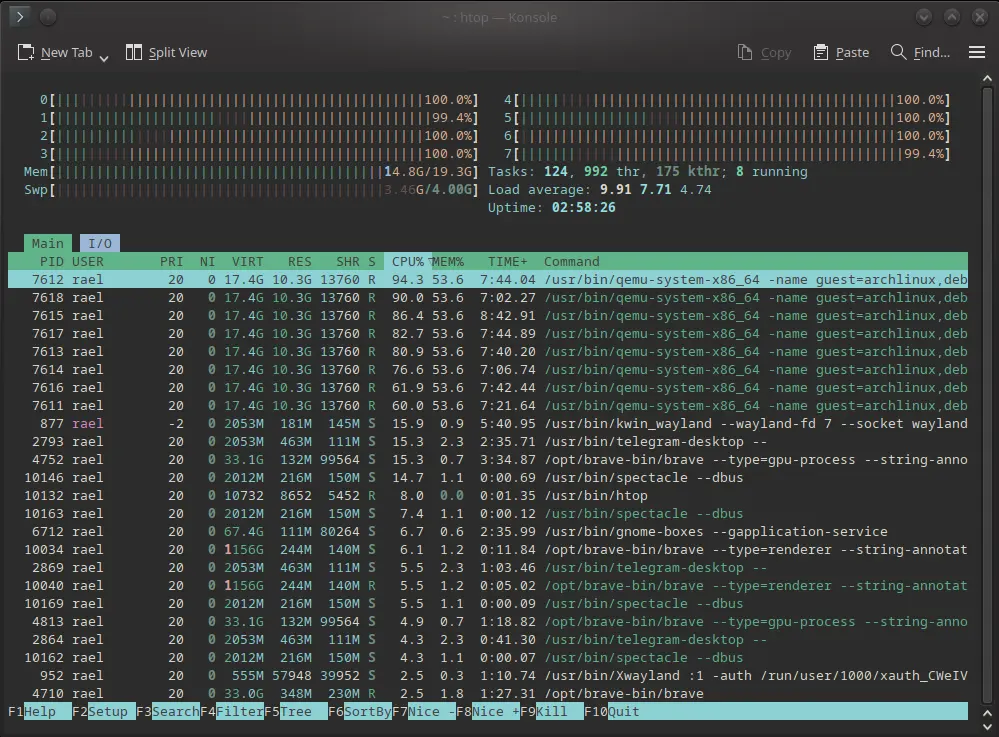Screen dimensions: 999x737
Task: Select process row with PID 7611
Action: pos(488,405)
